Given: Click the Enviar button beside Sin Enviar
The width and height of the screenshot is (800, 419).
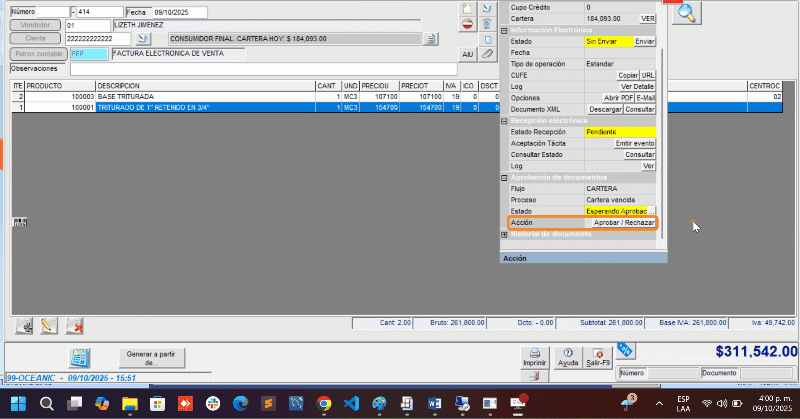Looking at the screenshot, I should (x=645, y=41).
